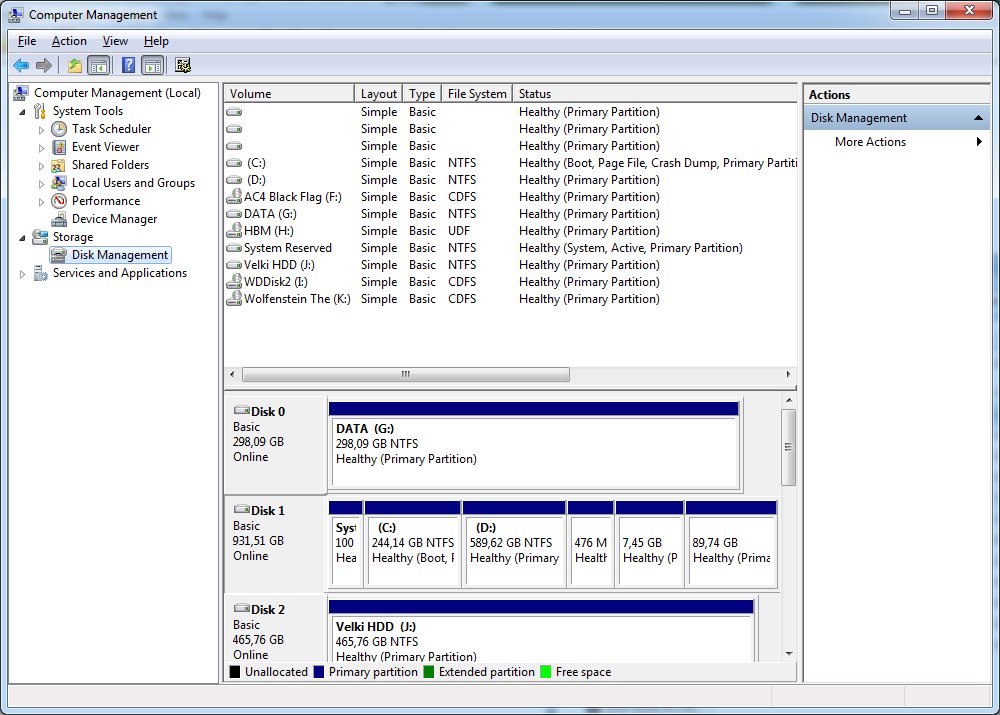Click the volume list horizontal scrollbar
This screenshot has width=1000, height=715.
[x=405, y=374]
